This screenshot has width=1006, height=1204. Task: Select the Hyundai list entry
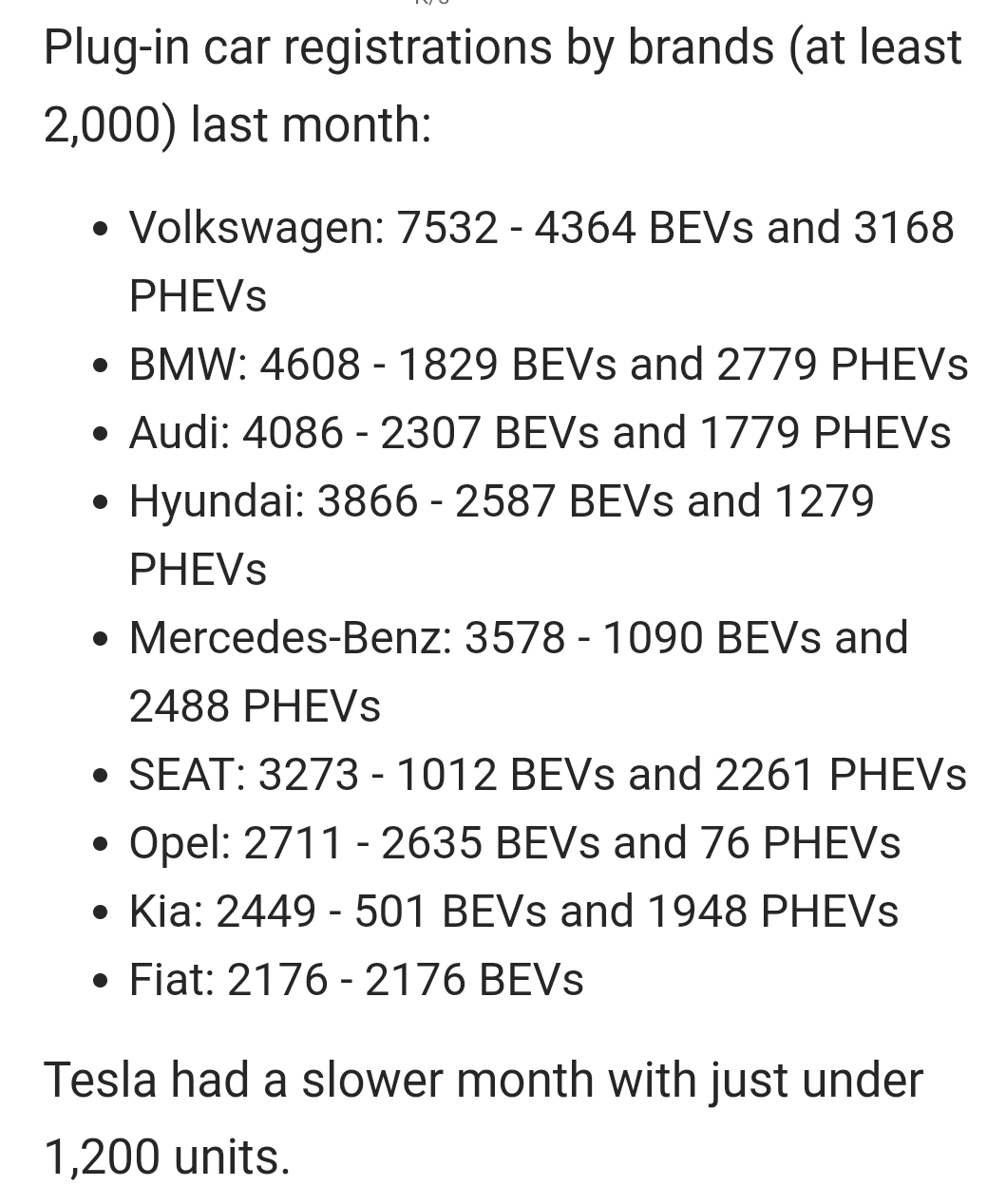(501, 501)
